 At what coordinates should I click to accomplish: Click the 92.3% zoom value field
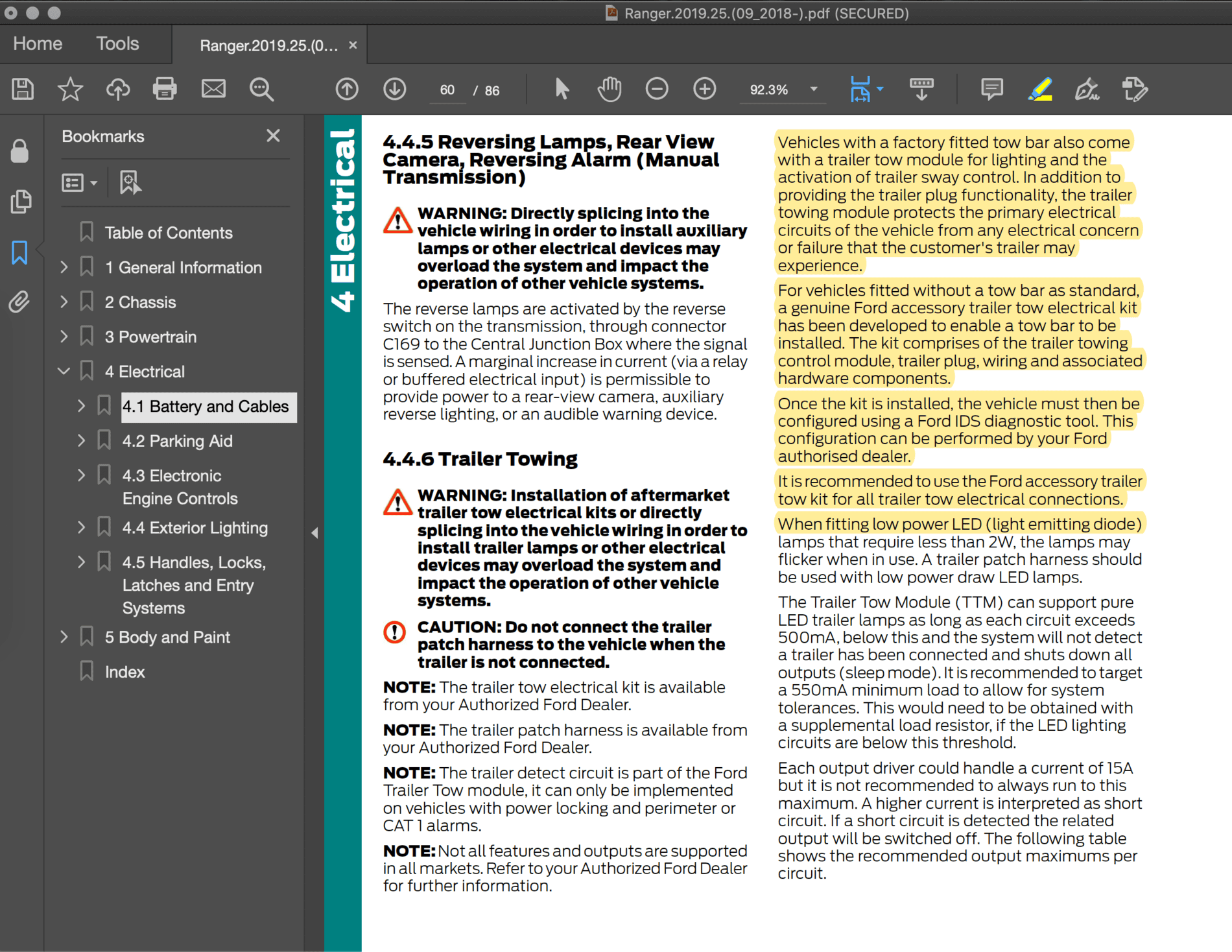click(x=769, y=89)
